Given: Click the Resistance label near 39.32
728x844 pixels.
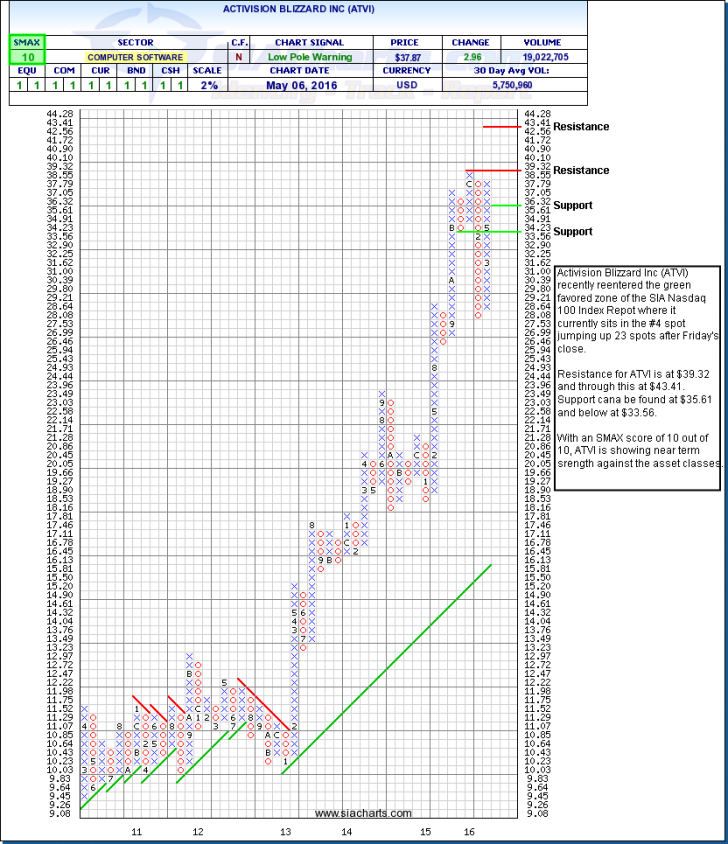Looking at the screenshot, I should 581,170.
